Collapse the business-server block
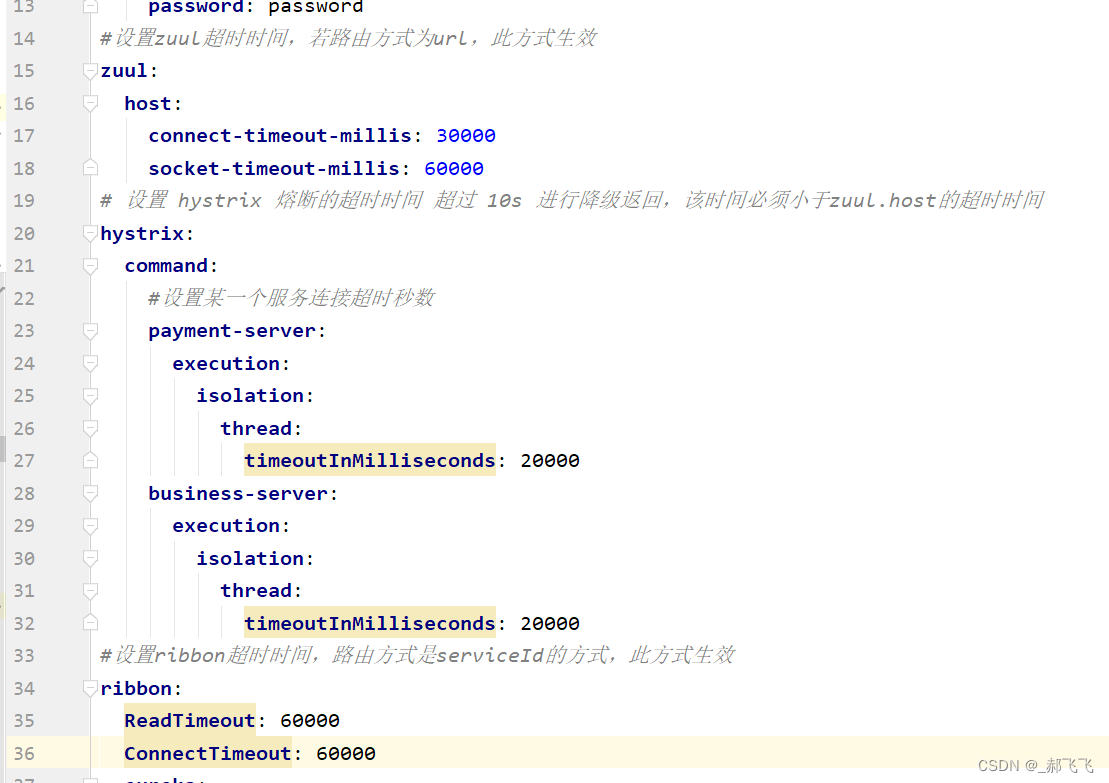Image resolution: width=1109 pixels, height=783 pixels. 90,493
